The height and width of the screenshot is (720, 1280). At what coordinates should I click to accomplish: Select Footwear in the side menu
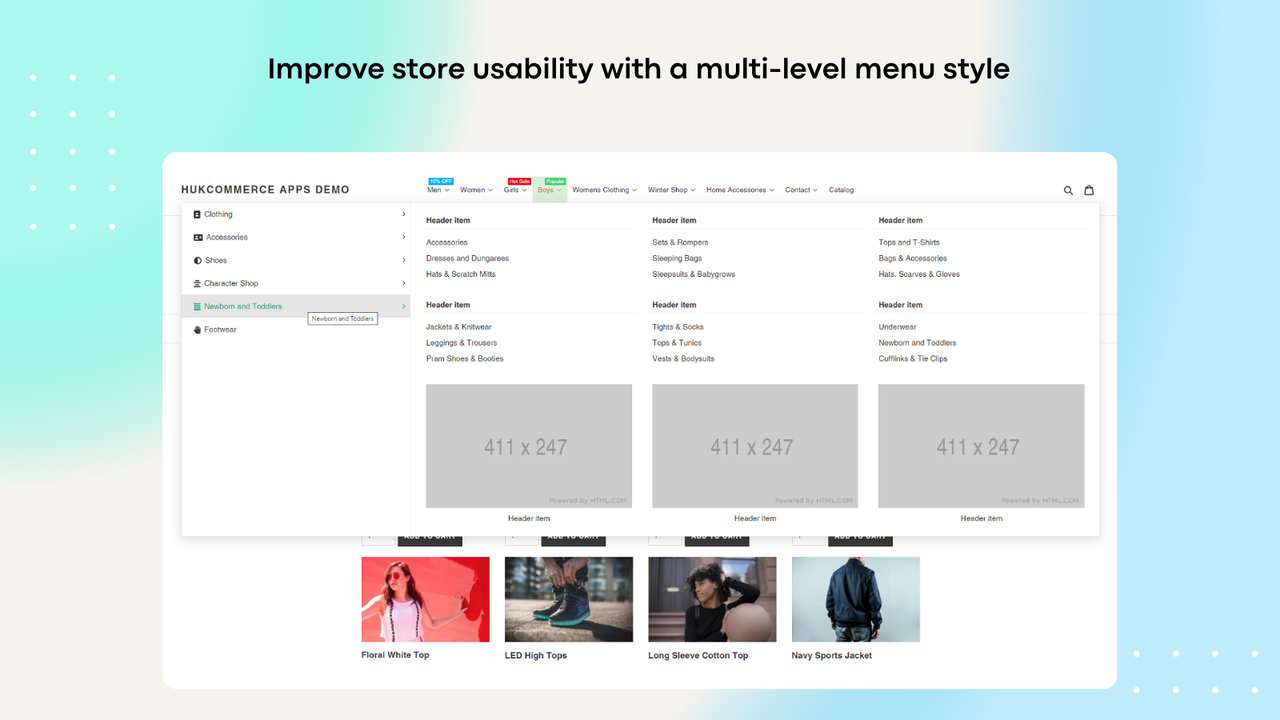click(296, 329)
